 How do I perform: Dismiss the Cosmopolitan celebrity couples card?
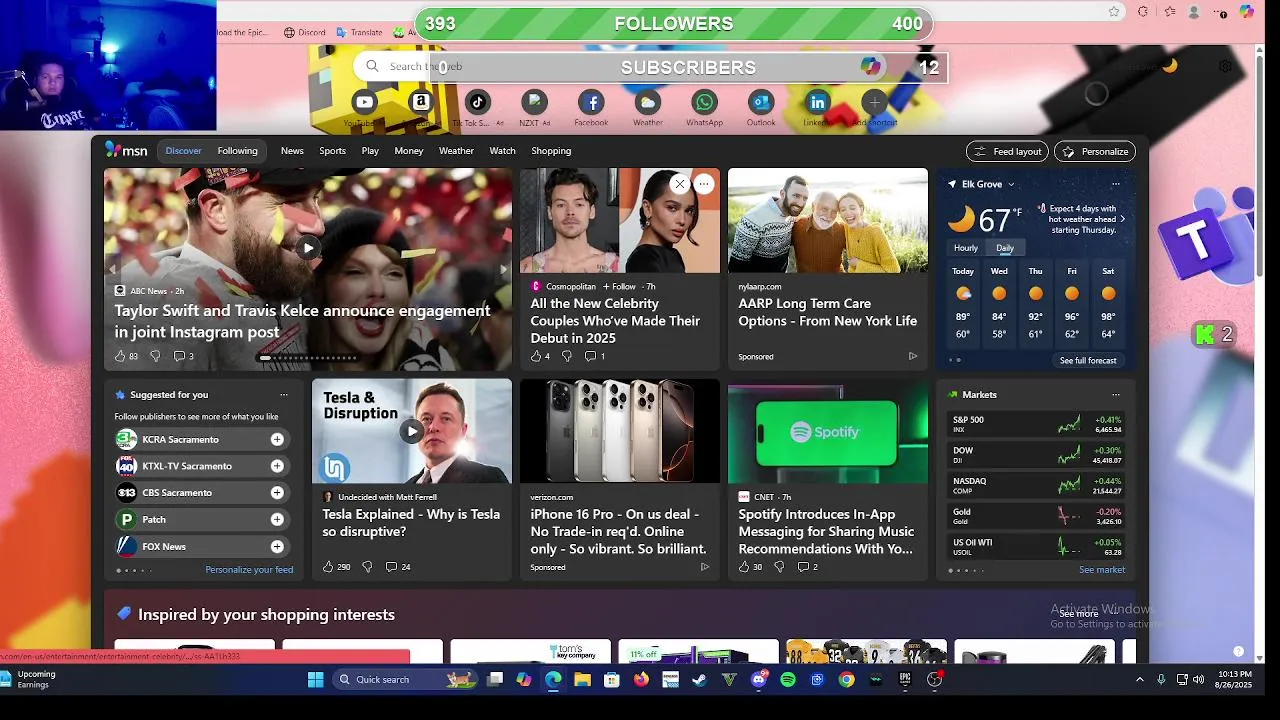tap(679, 184)
